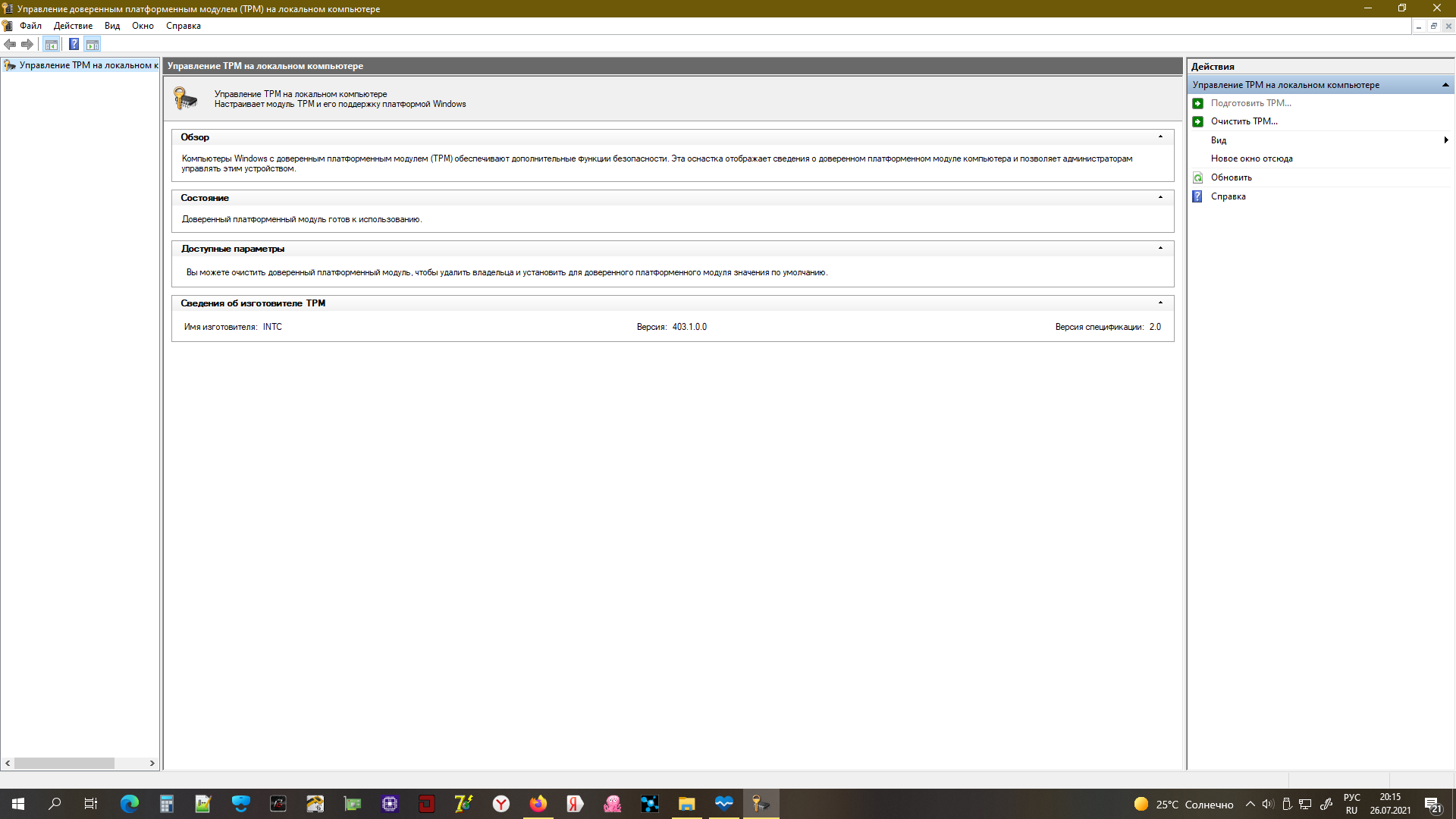Click the blue Help toolbar icon

coord(74,44)
